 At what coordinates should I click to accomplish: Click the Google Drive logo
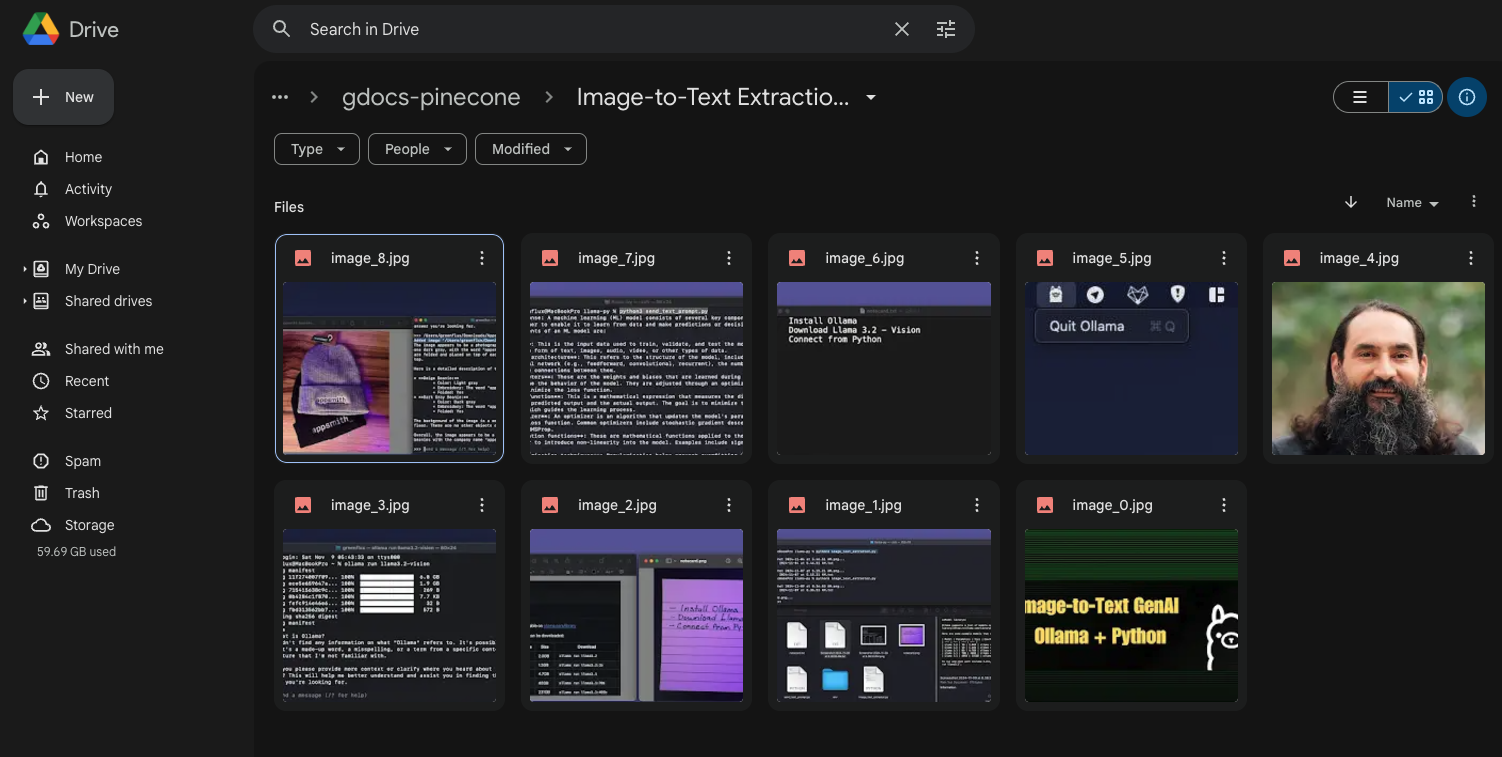click(x=41, y=29)
